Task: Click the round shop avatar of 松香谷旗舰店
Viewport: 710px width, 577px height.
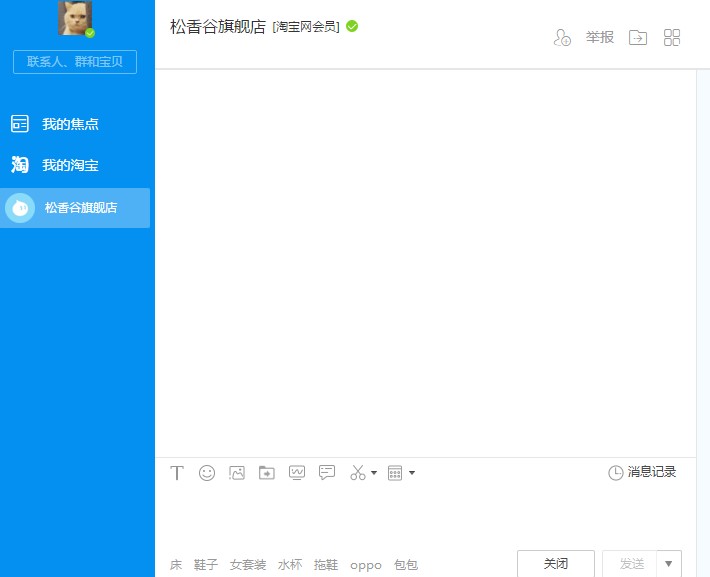Action: 20,208
